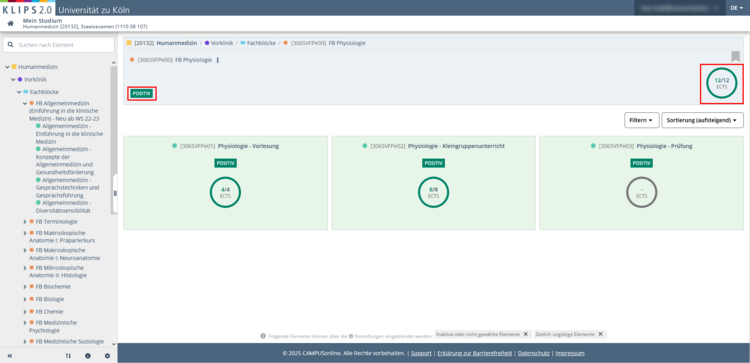Open the Datenschutz footer link
Screen dimensions: 750x363
[x=534, y=353]
